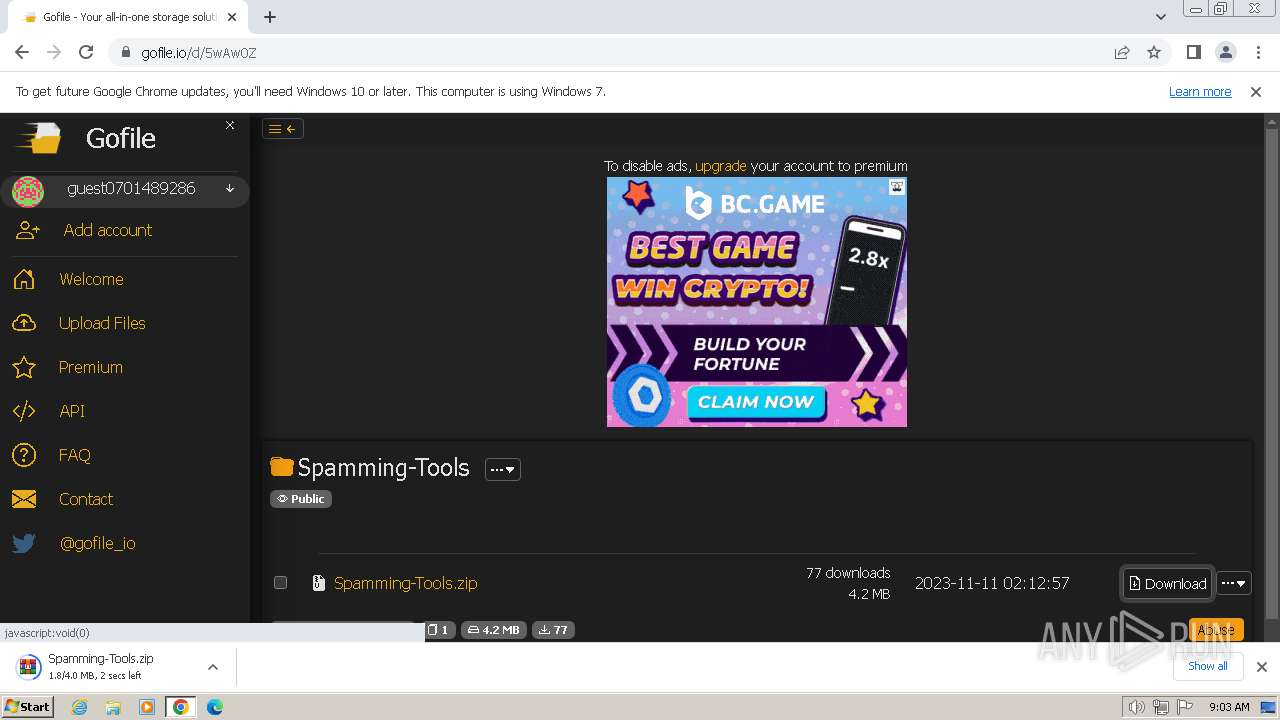Open Chrome three-dot menu

(x=1257, y=52)
